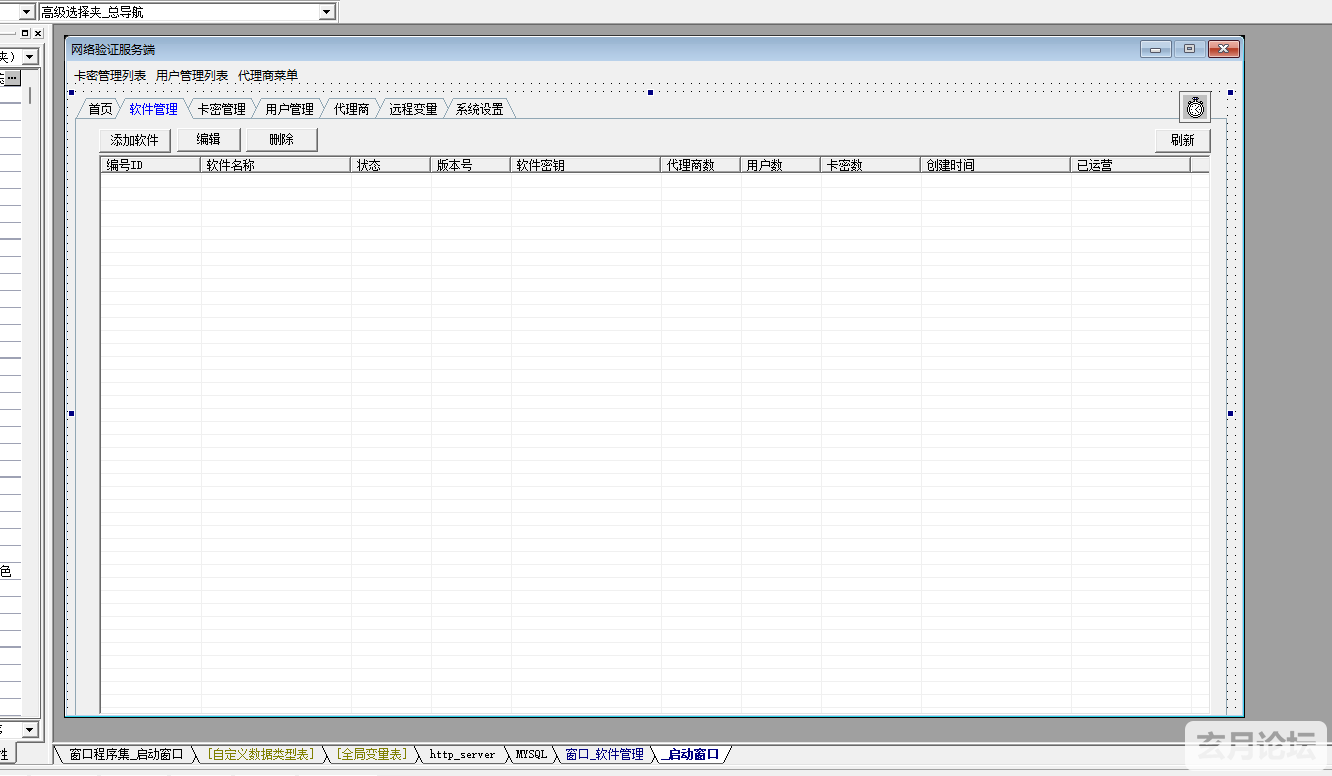
Task: Click the 卡密数 column header
Action: pyautogui.click(x=871, y=165)
